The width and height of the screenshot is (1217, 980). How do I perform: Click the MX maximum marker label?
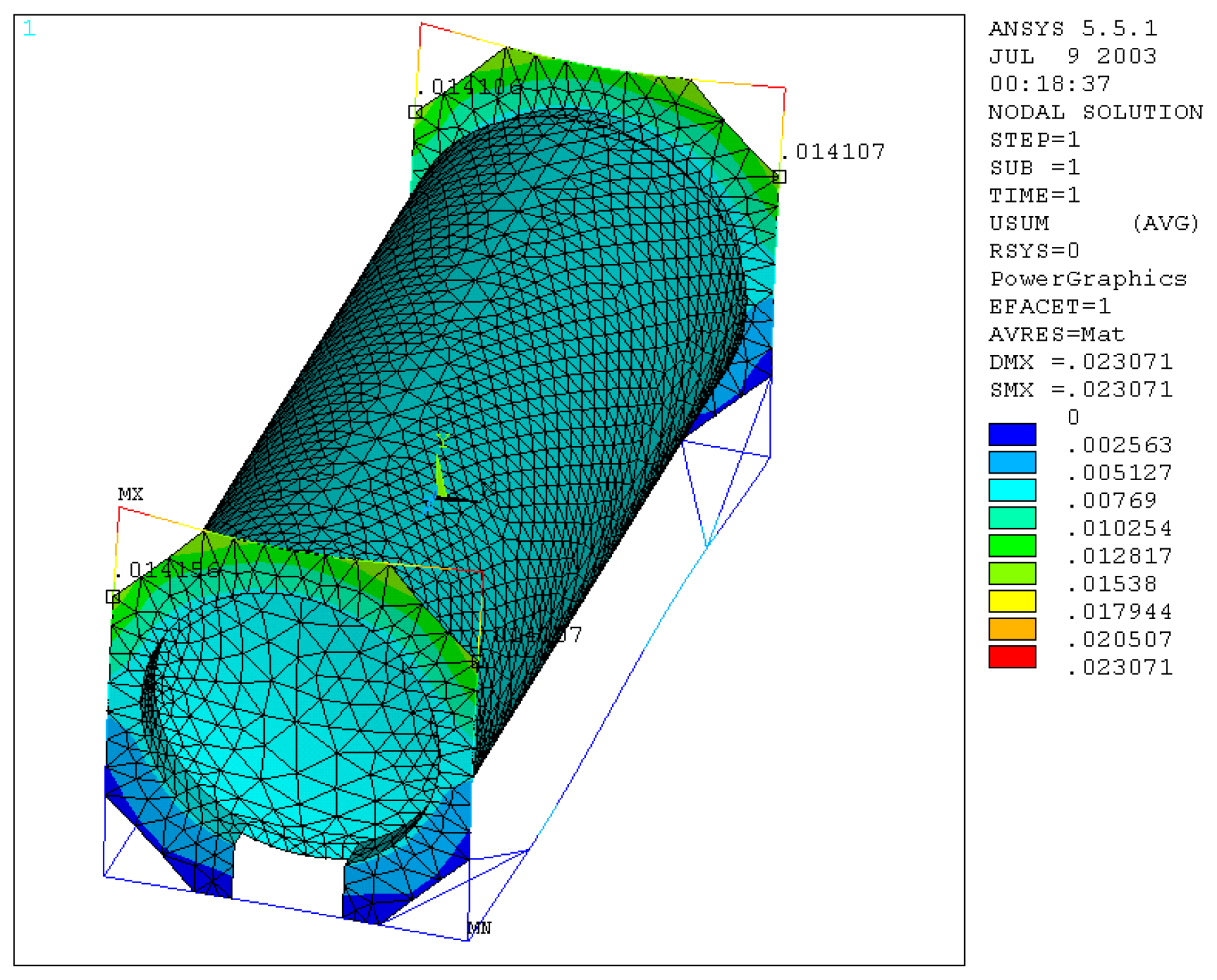coord(130,494)
